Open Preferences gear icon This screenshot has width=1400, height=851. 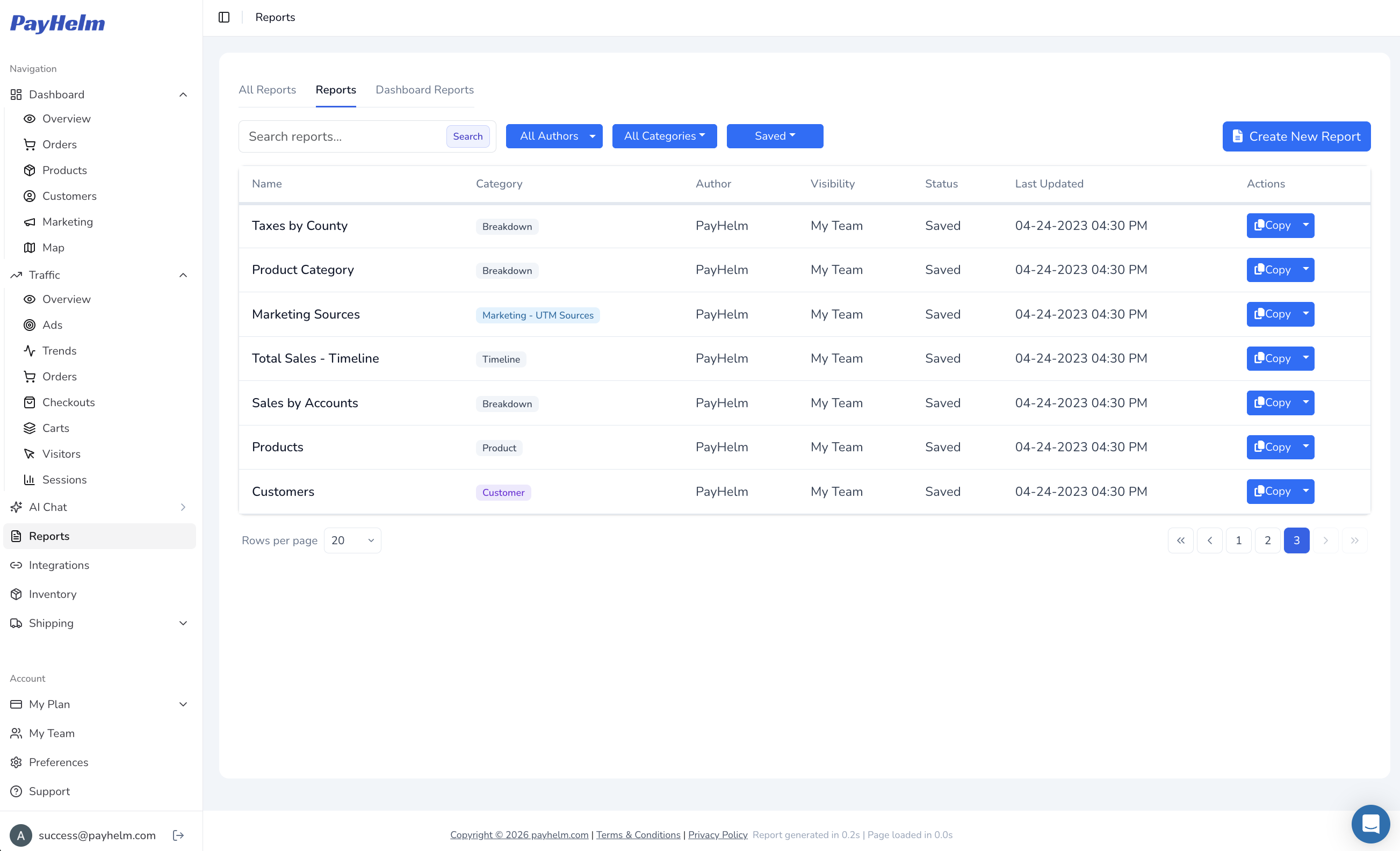tap(16, 762)
